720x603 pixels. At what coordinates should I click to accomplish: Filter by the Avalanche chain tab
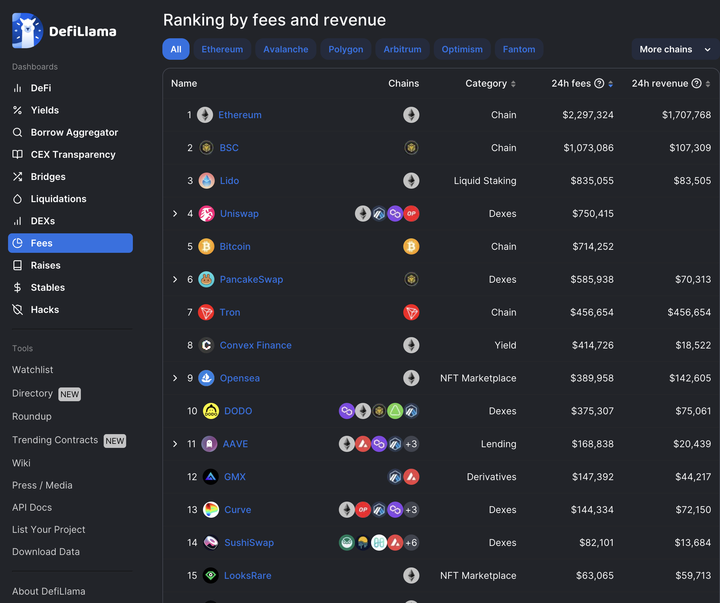coord(286,49)
